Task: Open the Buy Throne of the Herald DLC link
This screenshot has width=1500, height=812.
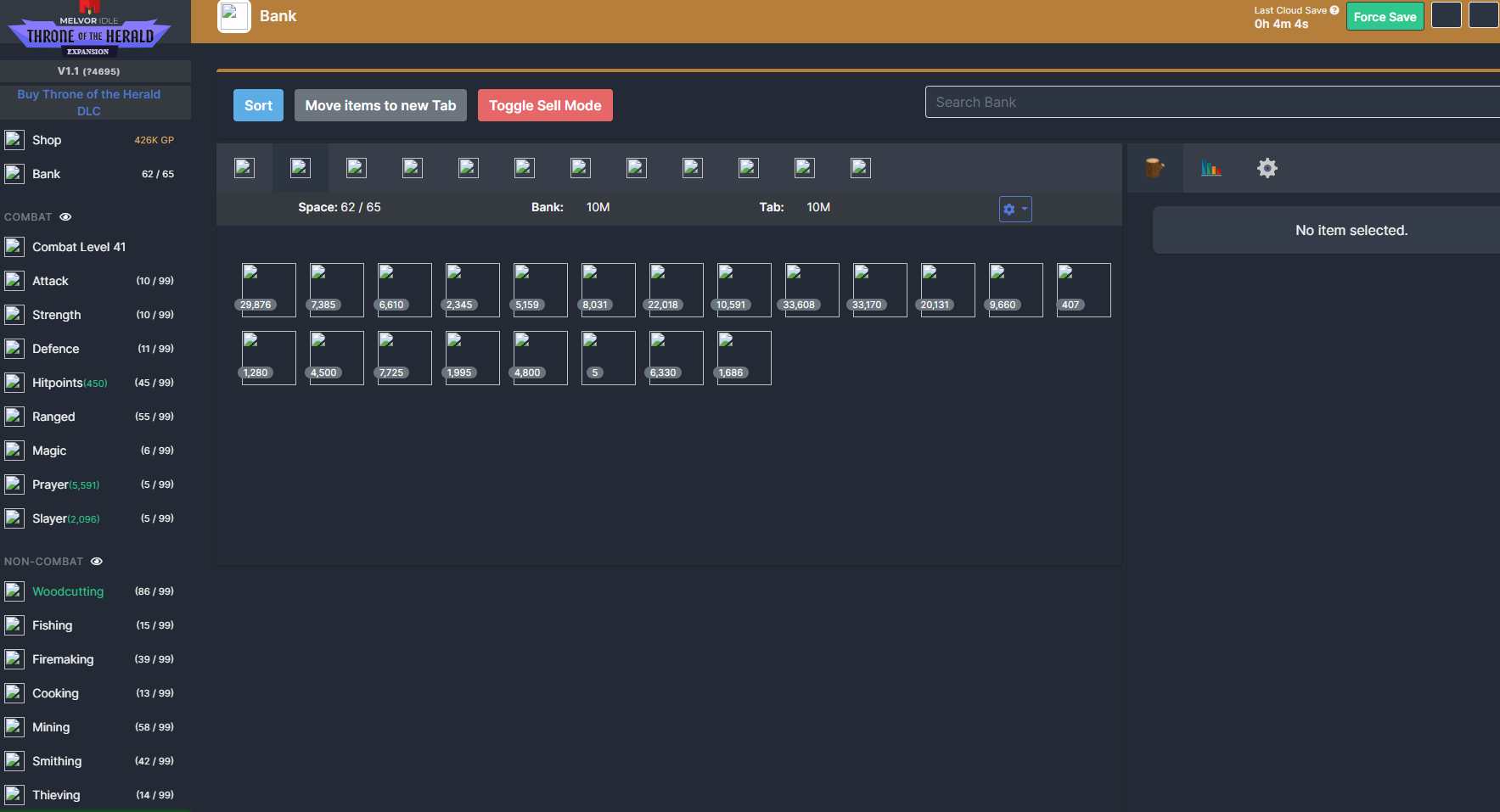Action: [x=88, y=102]
